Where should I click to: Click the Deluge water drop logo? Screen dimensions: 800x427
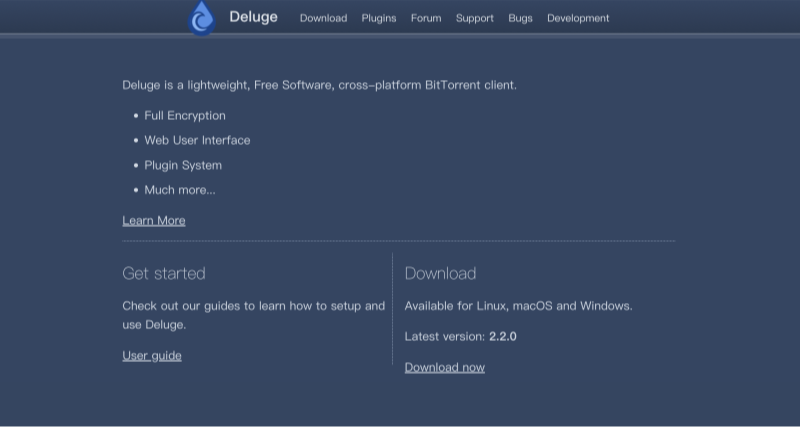202,18
